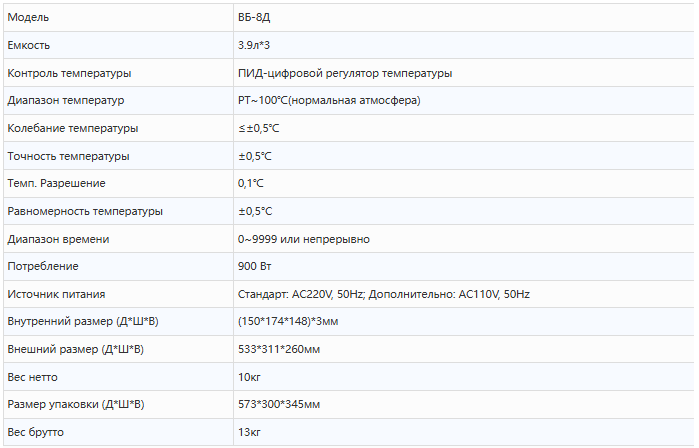
Task: Click the 'Диапазон температур' label
Action: click(x=66, y=100)
